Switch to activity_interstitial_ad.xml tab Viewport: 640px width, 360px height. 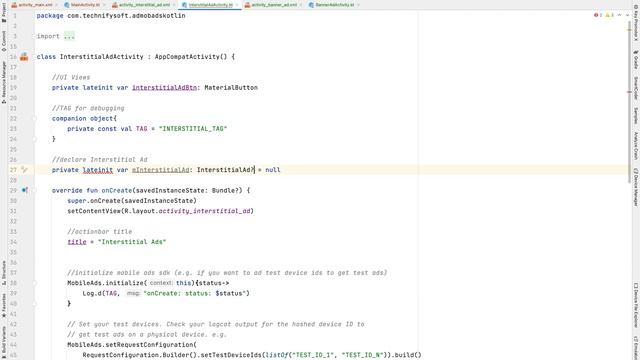coord(144,5)
